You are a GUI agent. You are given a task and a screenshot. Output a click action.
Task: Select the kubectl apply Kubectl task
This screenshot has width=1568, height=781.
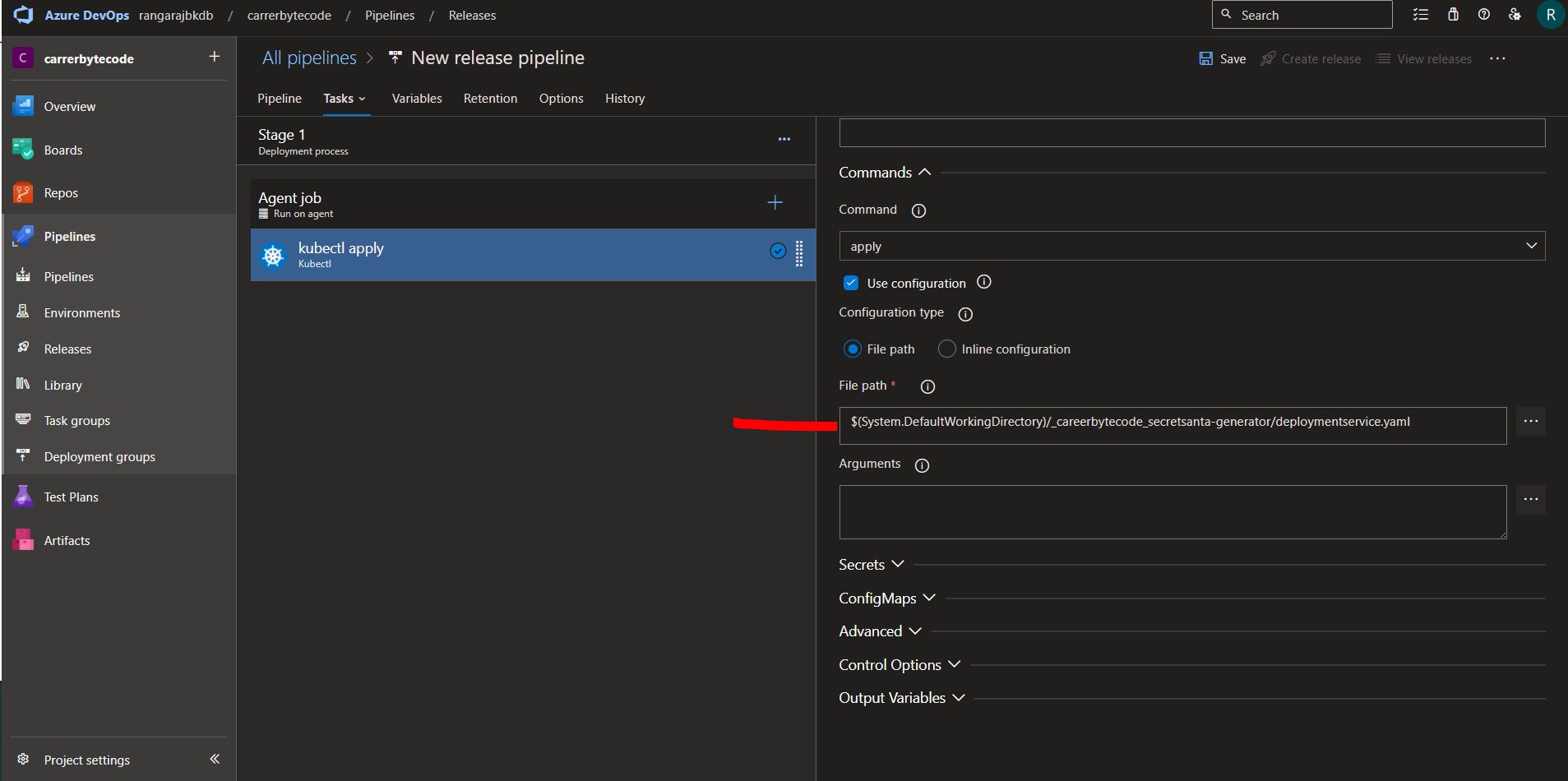point(493,255)
